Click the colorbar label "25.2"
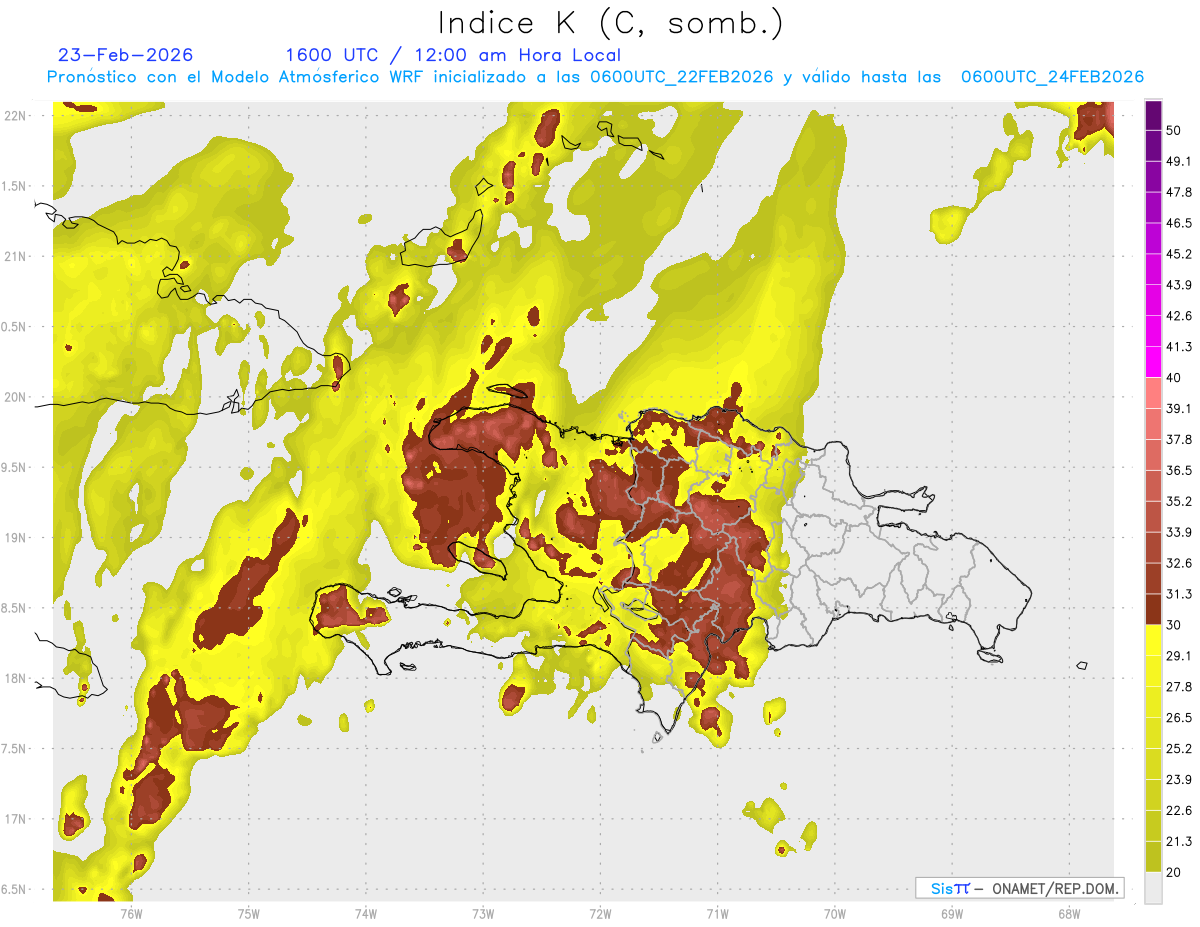Viewport: 1200px width, 927px height. tap(1179, 748)
